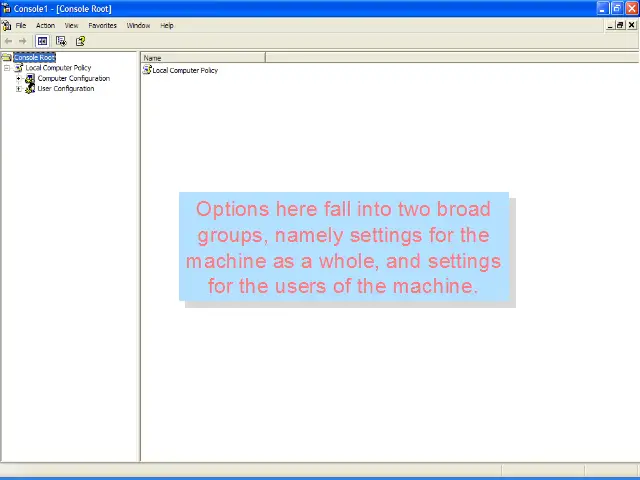Image resolution: width=640 pixels, height=480 pixels.
Task: Restore the inner Console Root child window
Action: point(620,25)
